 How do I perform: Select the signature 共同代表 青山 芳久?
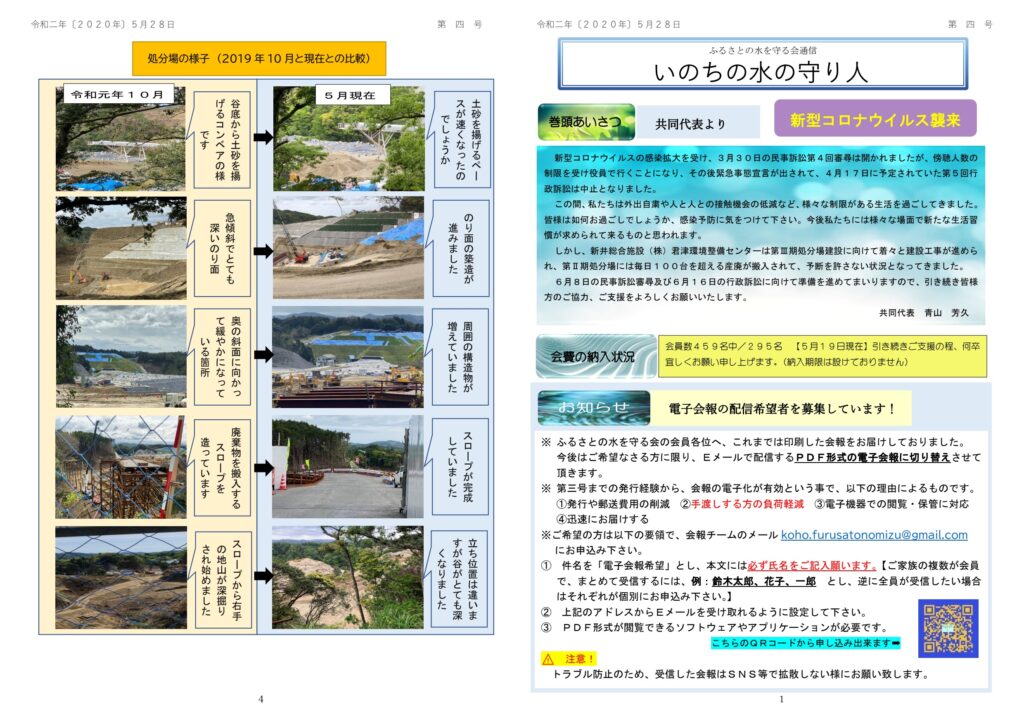(x=923, y=313)
